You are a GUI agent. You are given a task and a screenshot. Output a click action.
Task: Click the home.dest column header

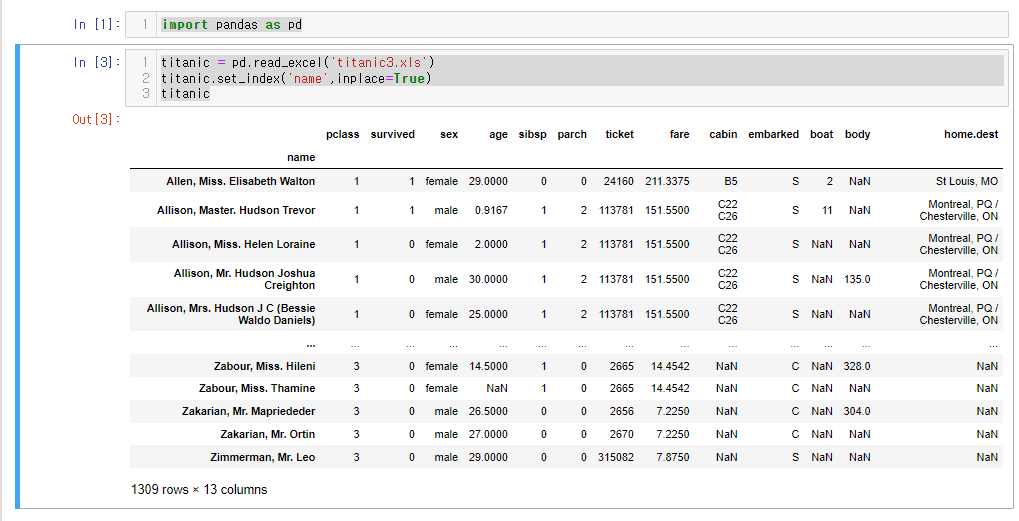click(x=971, y=134)
